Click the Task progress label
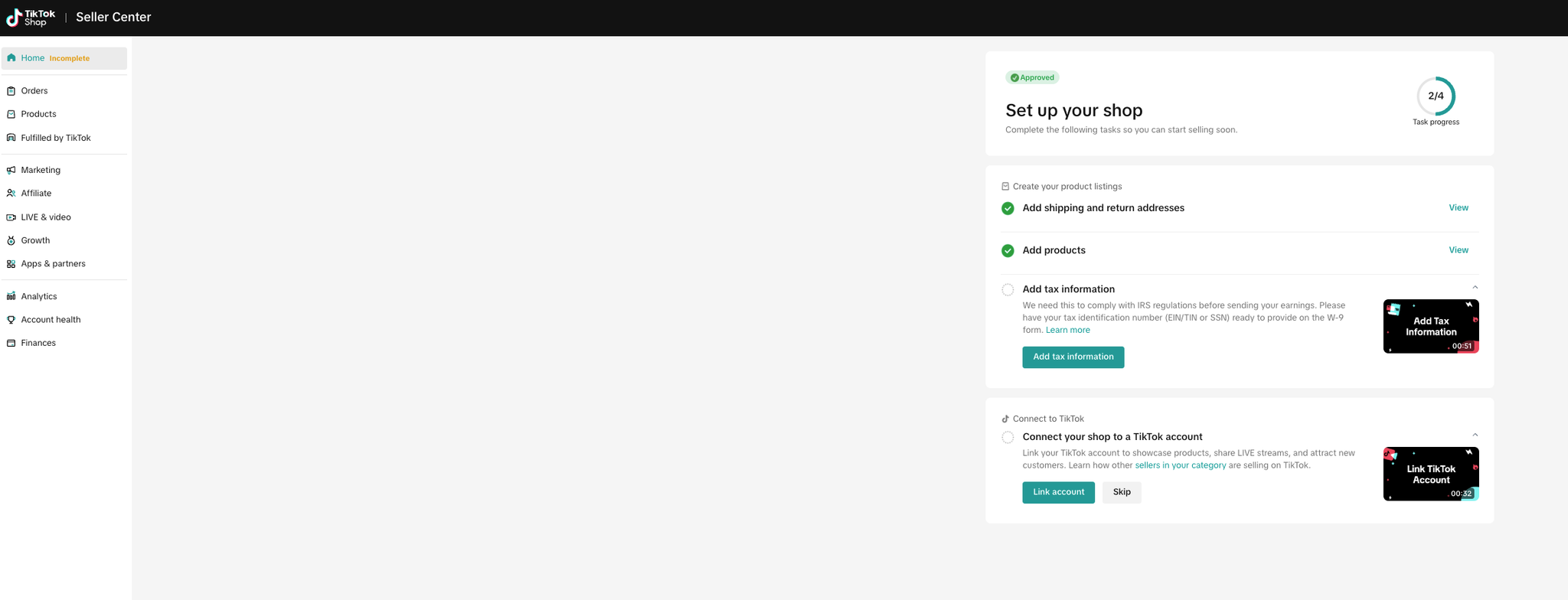1568x600 pixels. [1436, 122]
